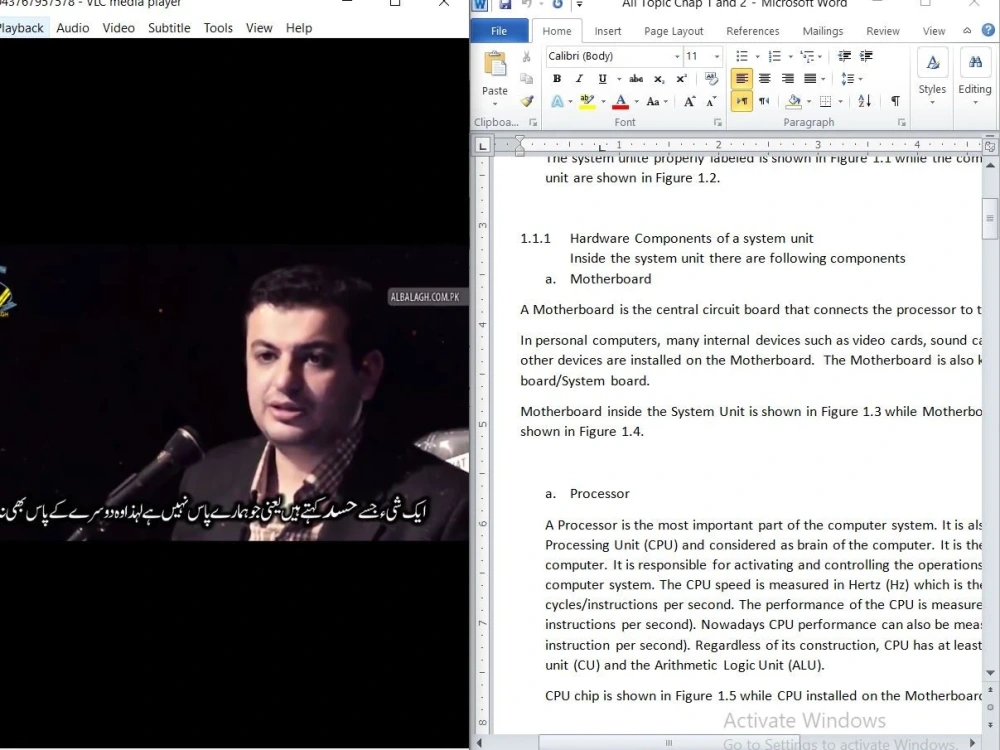Toggle Underline formatting
The image size is (1000, 750).
602,78
